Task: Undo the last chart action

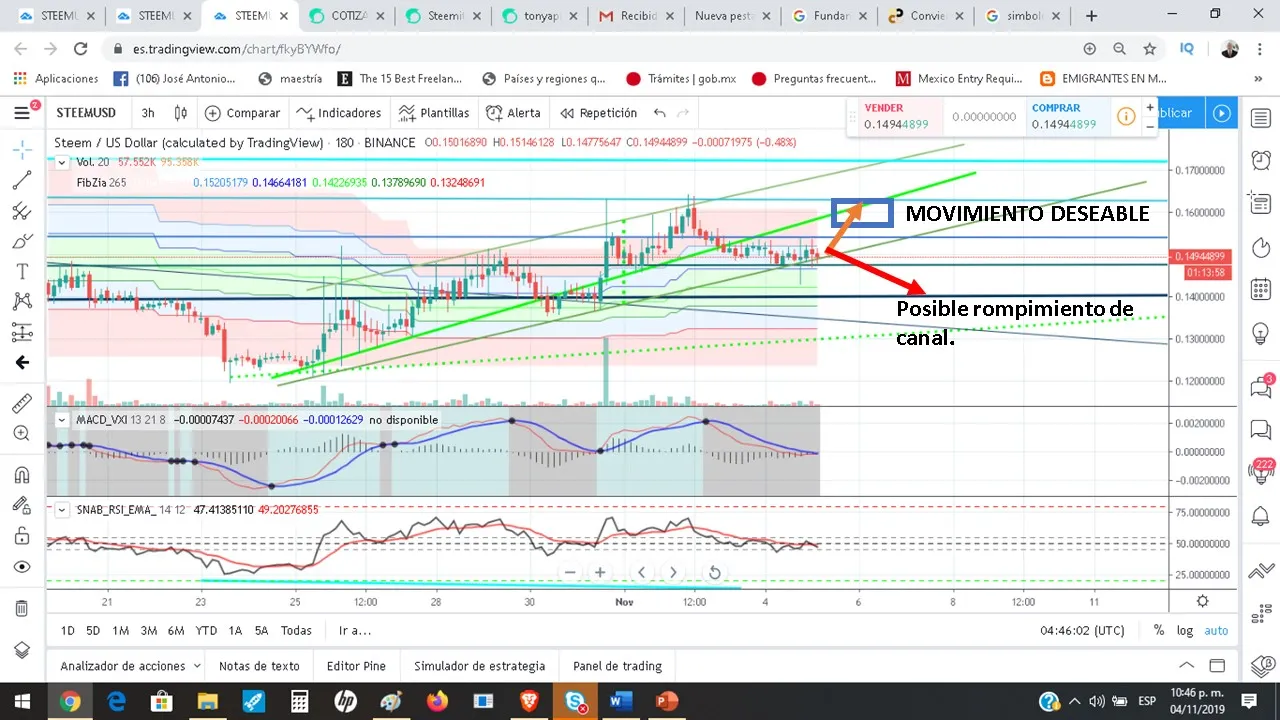Action: click(660, 113)
